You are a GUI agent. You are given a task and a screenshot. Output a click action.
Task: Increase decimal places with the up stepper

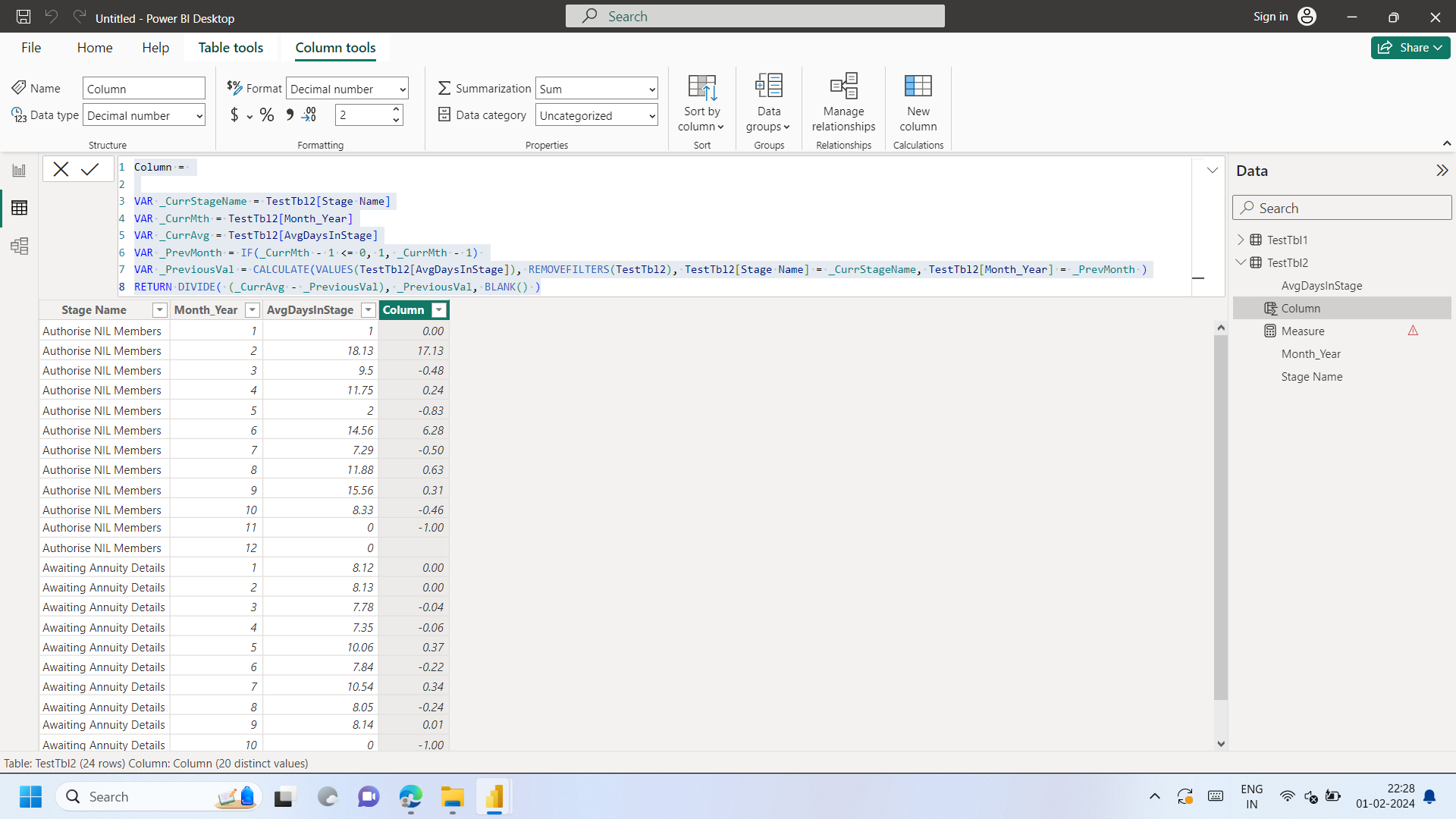396,109
